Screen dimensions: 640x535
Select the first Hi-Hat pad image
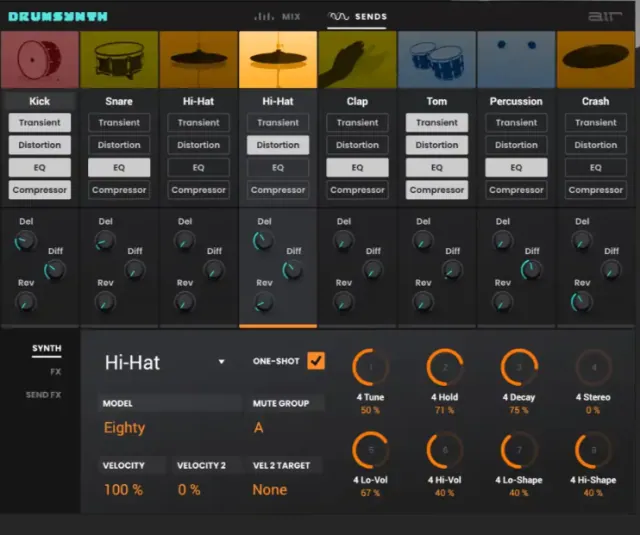[x=198, y=60]
